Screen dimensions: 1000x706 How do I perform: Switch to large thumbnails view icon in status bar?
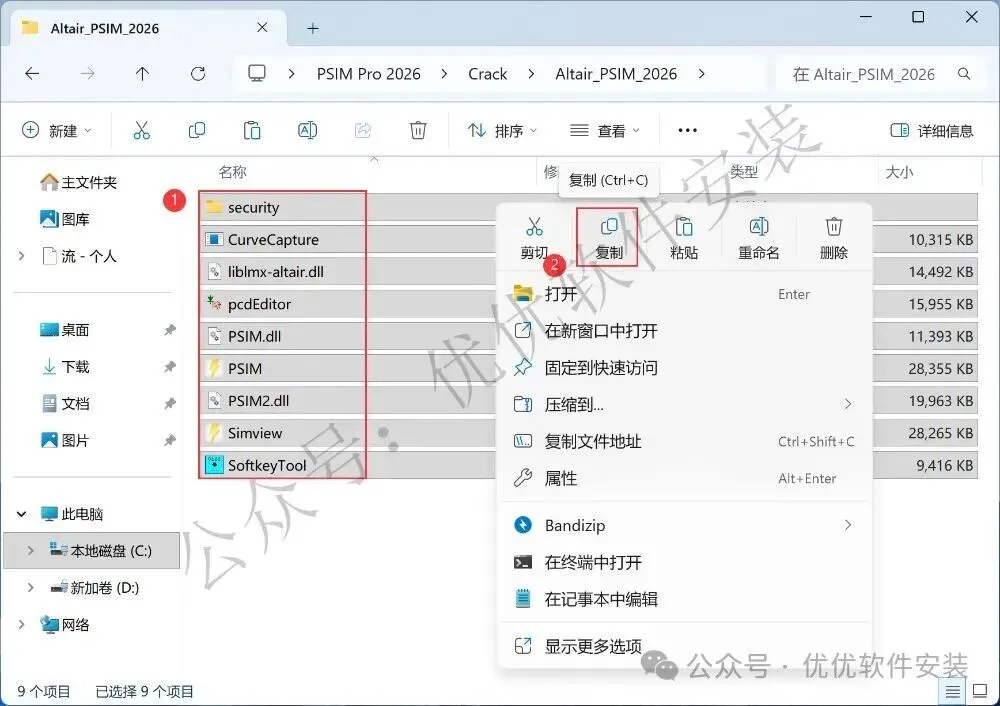point(980,691)
